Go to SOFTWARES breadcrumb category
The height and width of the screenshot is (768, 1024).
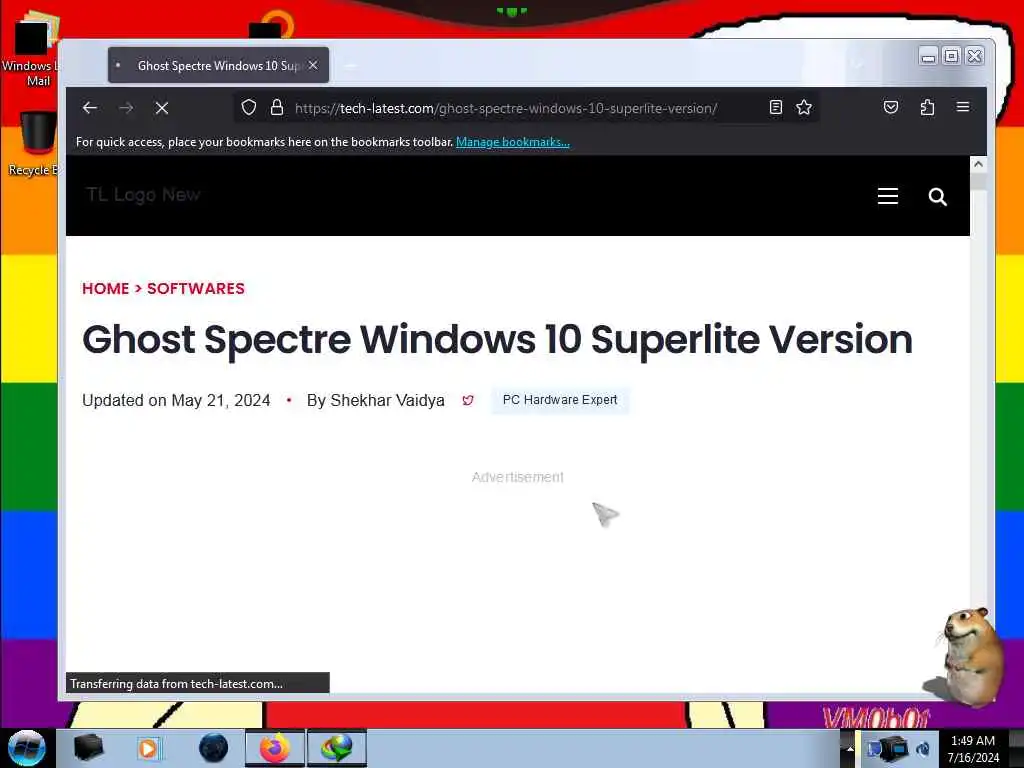point(196,289)
